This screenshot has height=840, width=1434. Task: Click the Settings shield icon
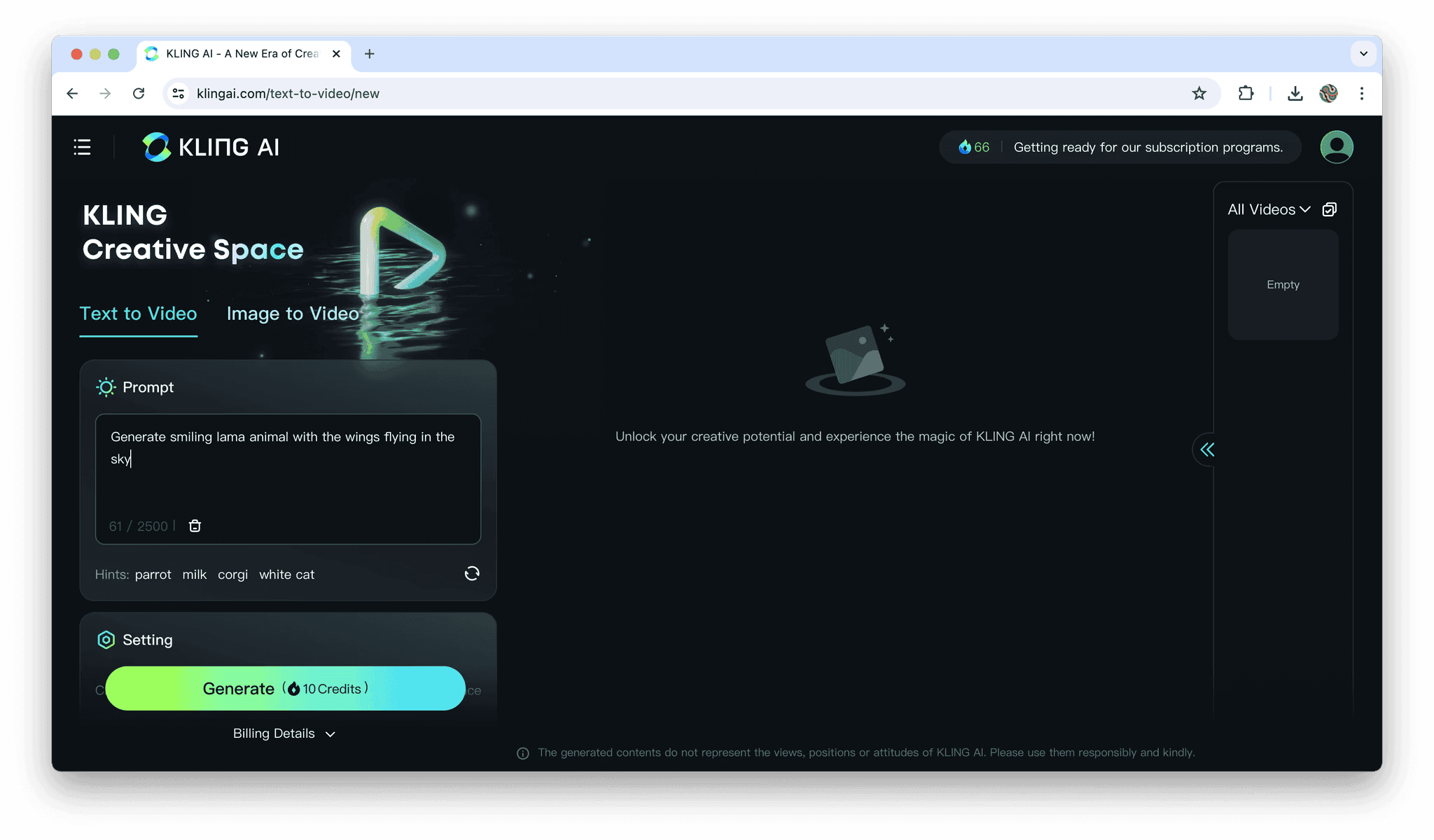(x=104, y=639)
